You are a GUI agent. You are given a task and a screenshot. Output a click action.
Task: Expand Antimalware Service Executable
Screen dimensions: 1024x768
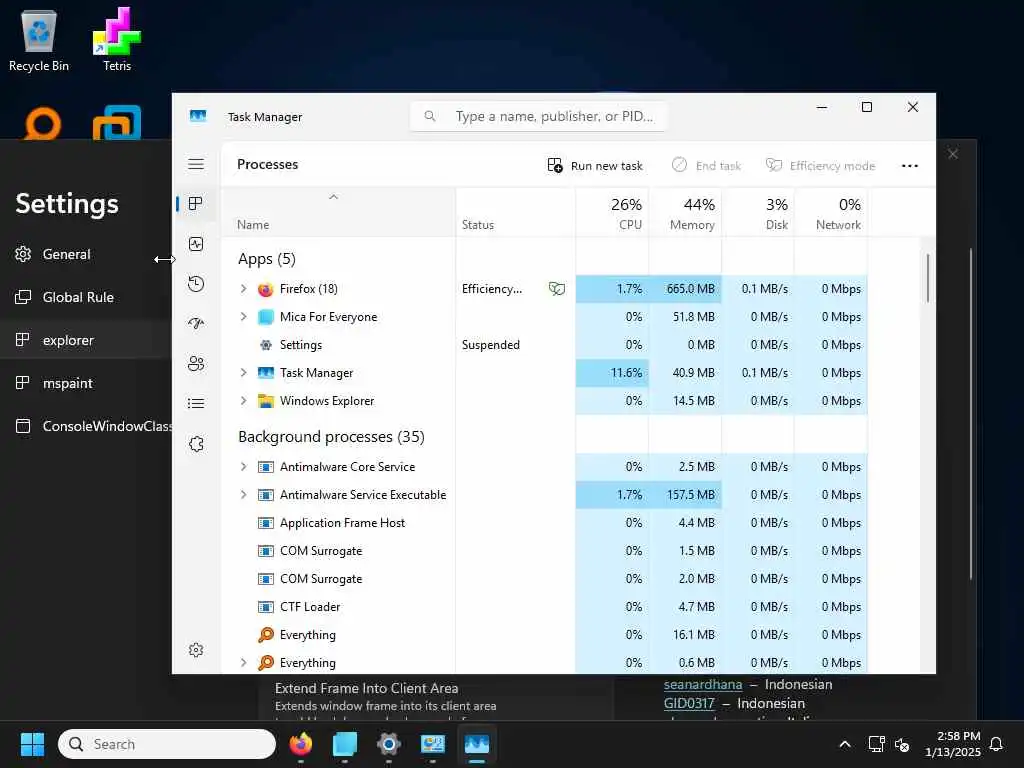tap(243, 495)
